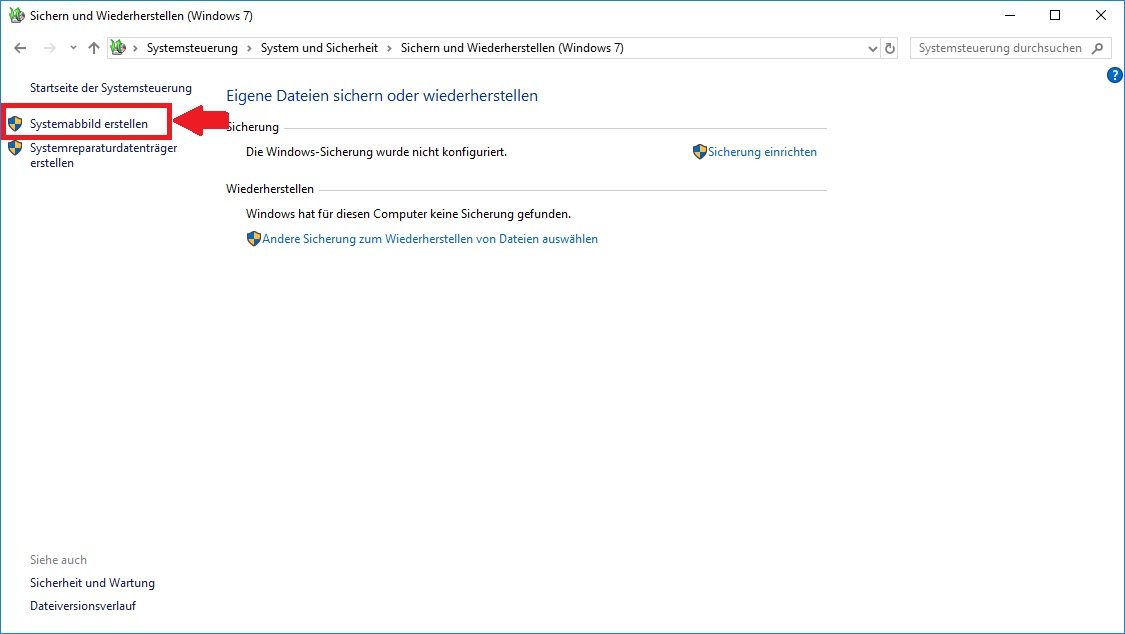Go back with the back arrow
1125x634 pixels.
(x=20, y=48)
